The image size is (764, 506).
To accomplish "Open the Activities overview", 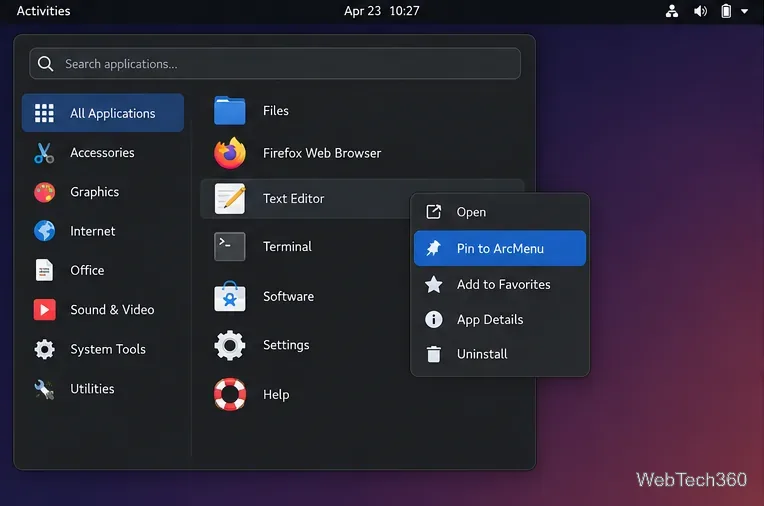I will pos(43,11).
